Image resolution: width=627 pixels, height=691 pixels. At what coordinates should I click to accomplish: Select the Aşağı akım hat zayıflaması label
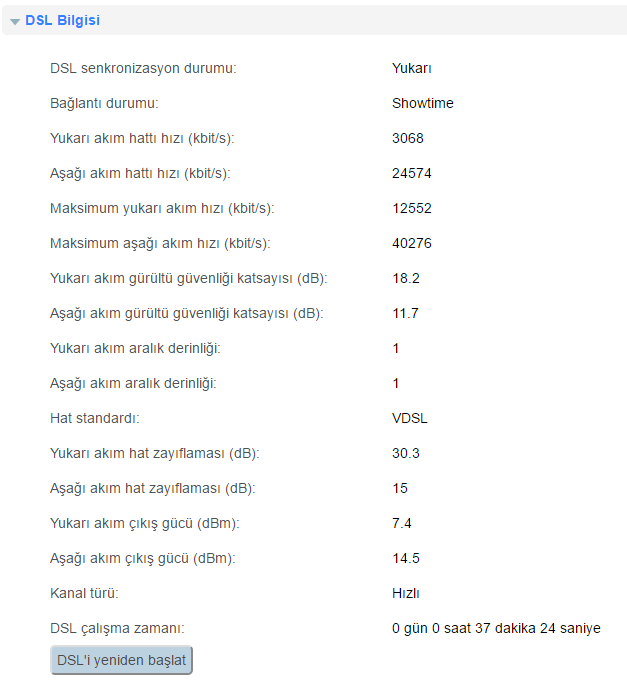pyautogui.click(x=152, y=488)
